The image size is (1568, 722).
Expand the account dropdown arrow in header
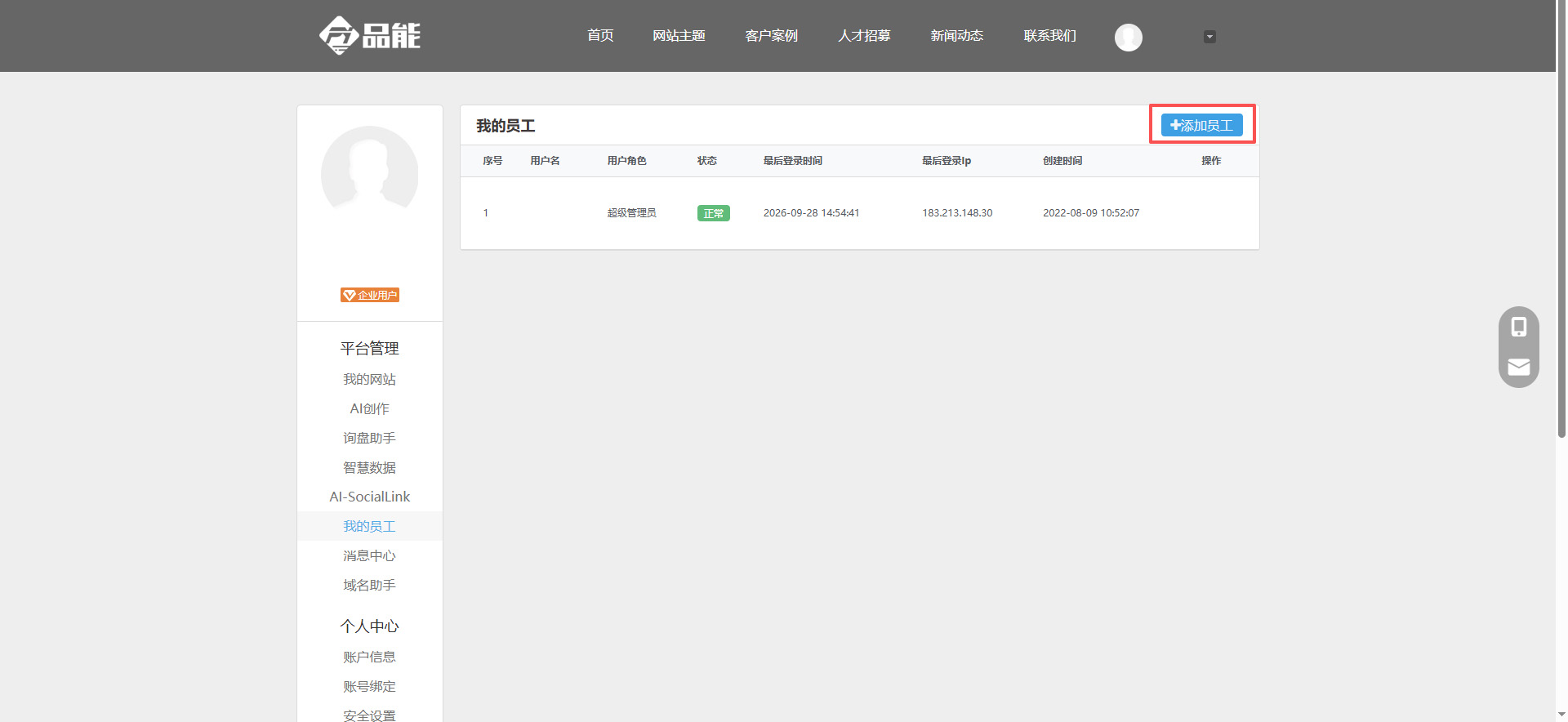pos(1210,37)
